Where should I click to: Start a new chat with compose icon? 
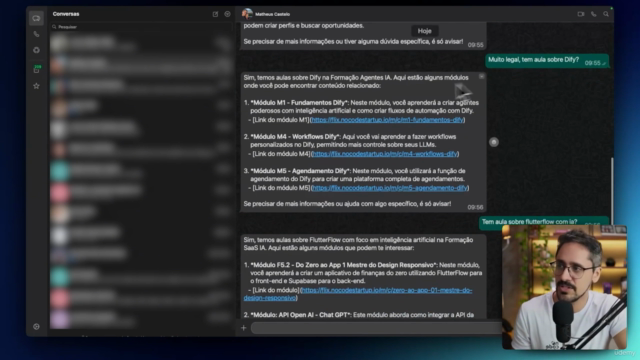216,14
